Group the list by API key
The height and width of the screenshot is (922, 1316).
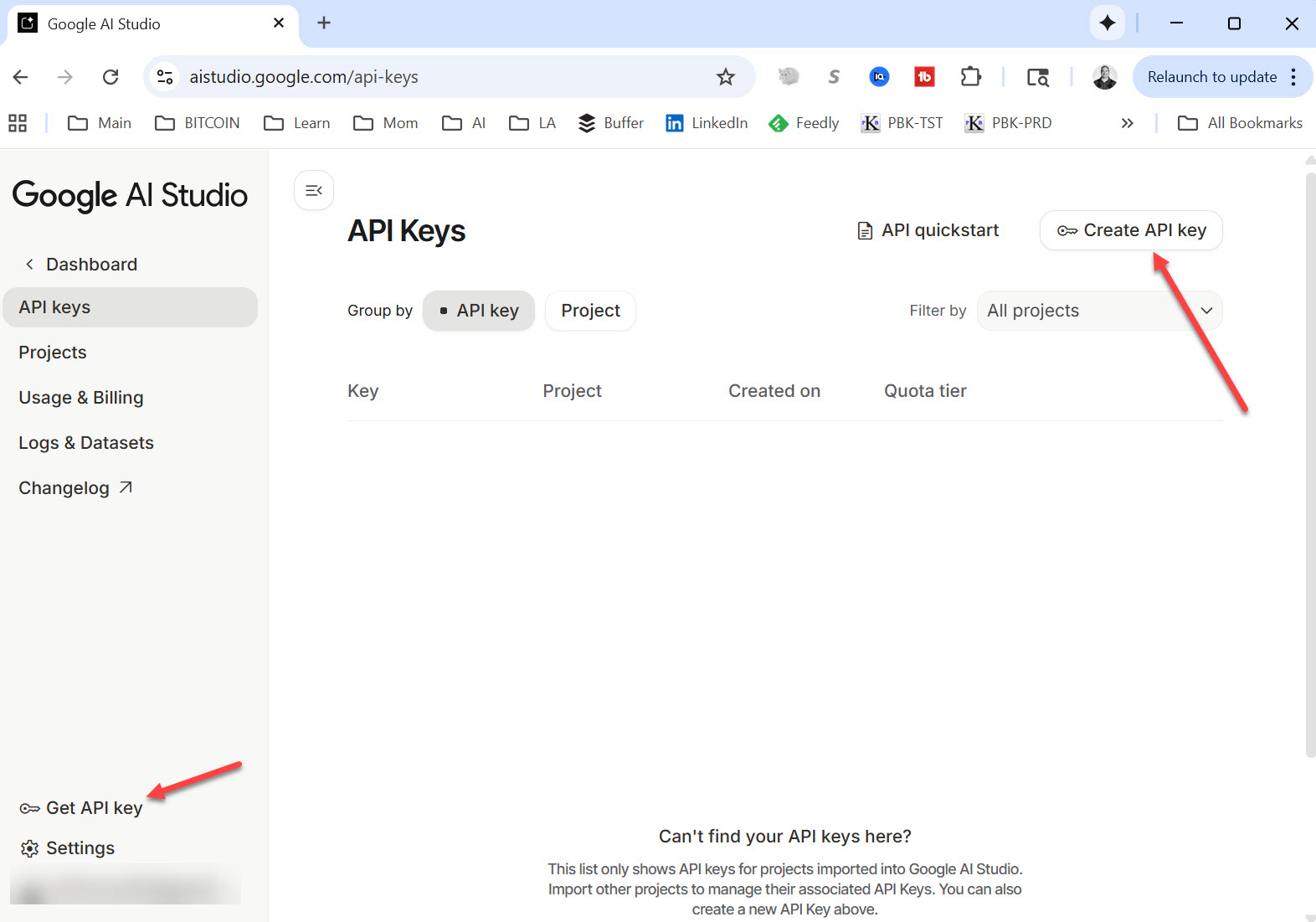pos(479,311)
